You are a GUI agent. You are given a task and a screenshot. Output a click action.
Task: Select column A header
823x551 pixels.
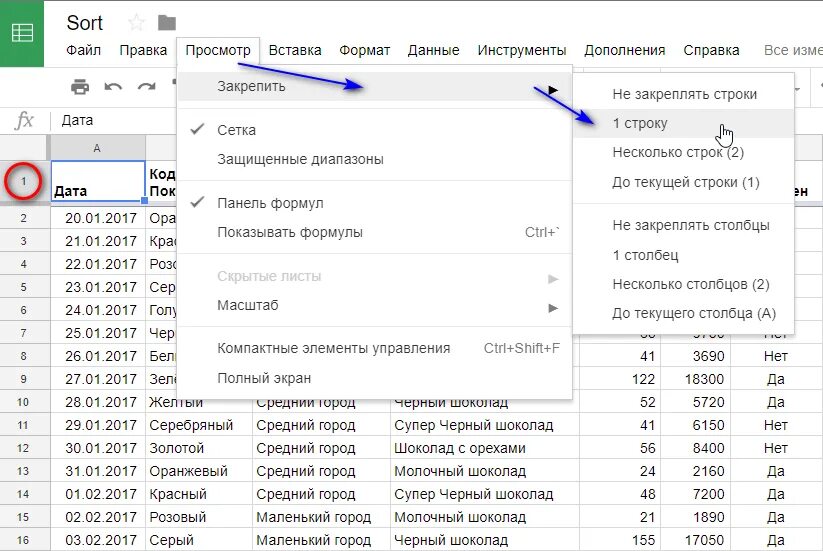[98, 148]
